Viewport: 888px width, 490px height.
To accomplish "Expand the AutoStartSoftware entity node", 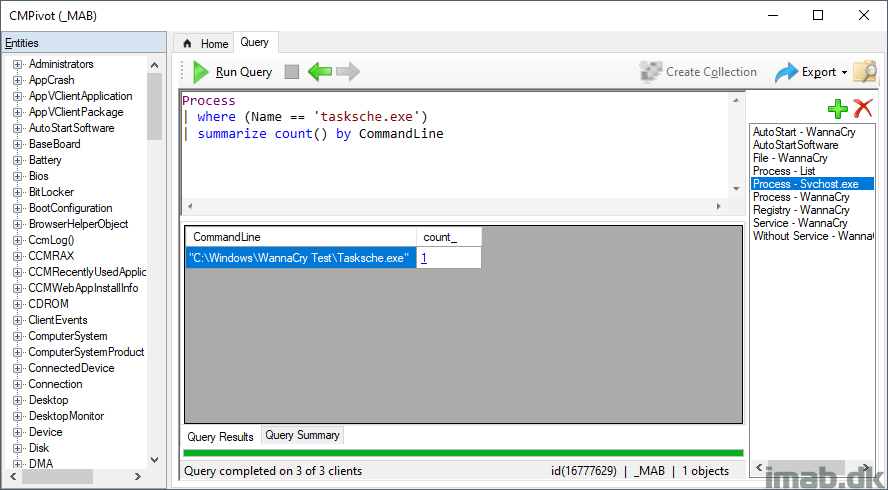I will (x=17, y=129).
